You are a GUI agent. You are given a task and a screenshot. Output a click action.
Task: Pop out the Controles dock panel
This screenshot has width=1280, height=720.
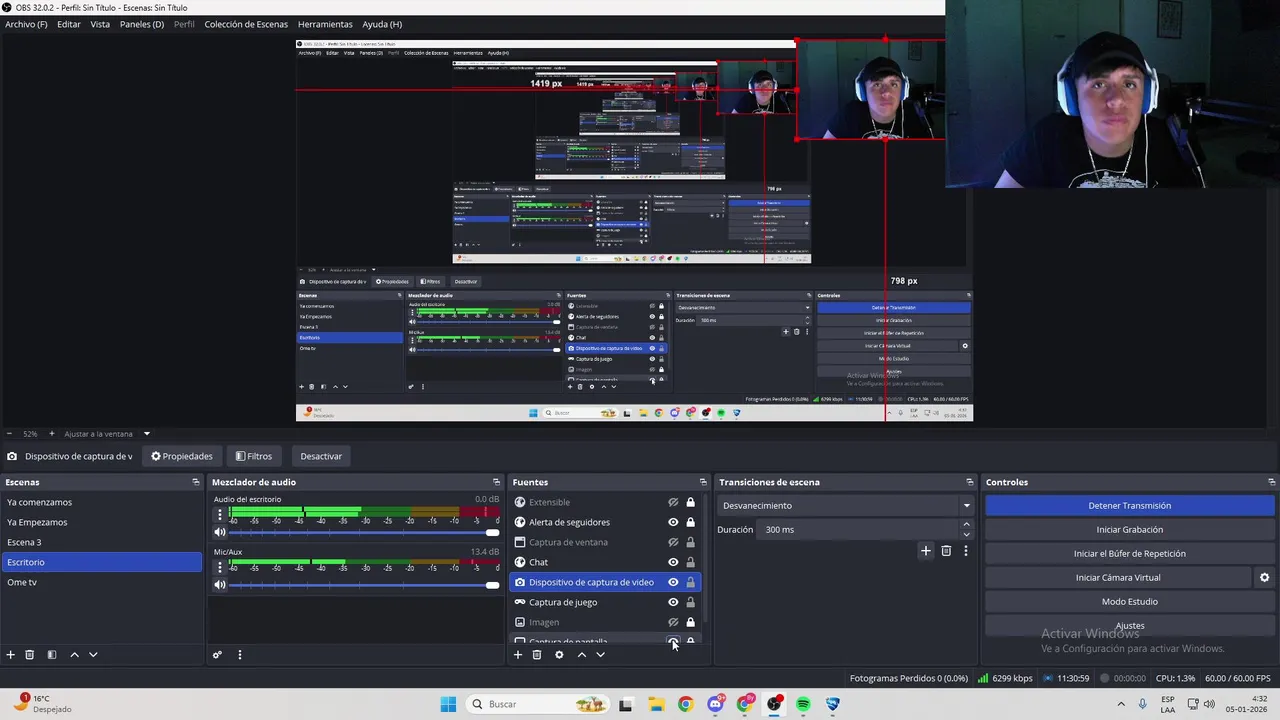1271,482
